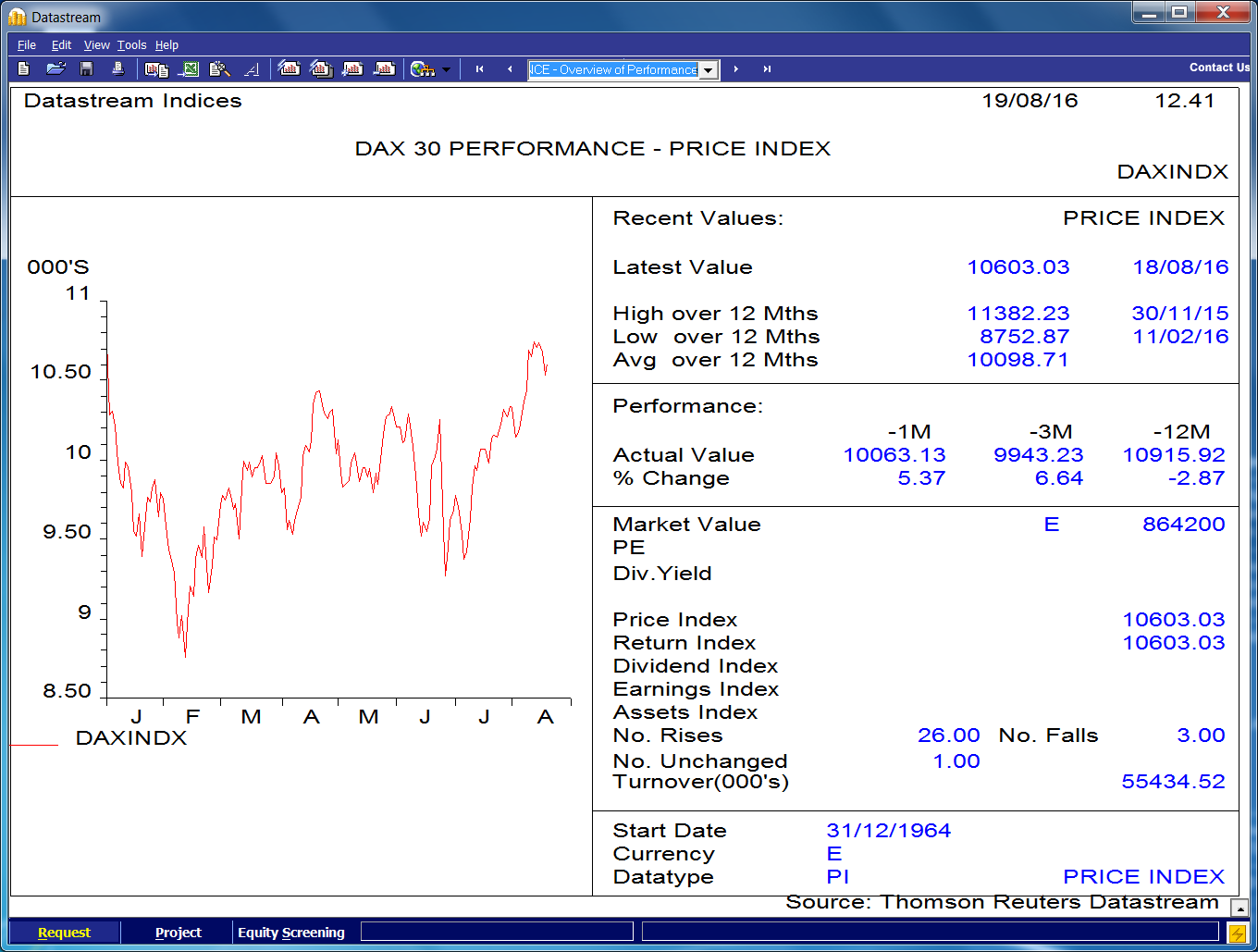The image size is (1258, 952).
Task: Click the average value 10098.71
Action: pyautogui.click(x=1018, y=360)
